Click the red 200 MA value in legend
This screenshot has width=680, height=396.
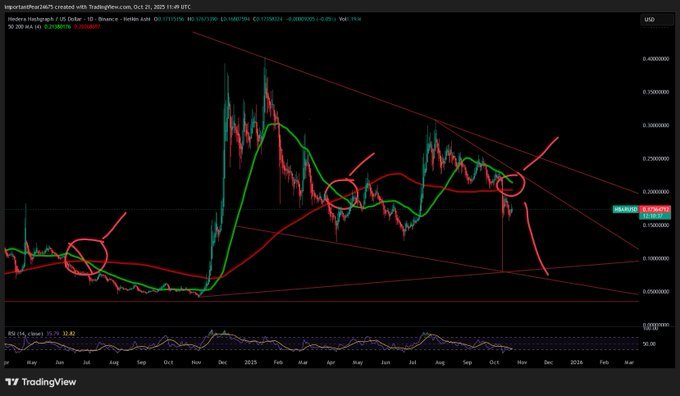(x=87, y=26)
